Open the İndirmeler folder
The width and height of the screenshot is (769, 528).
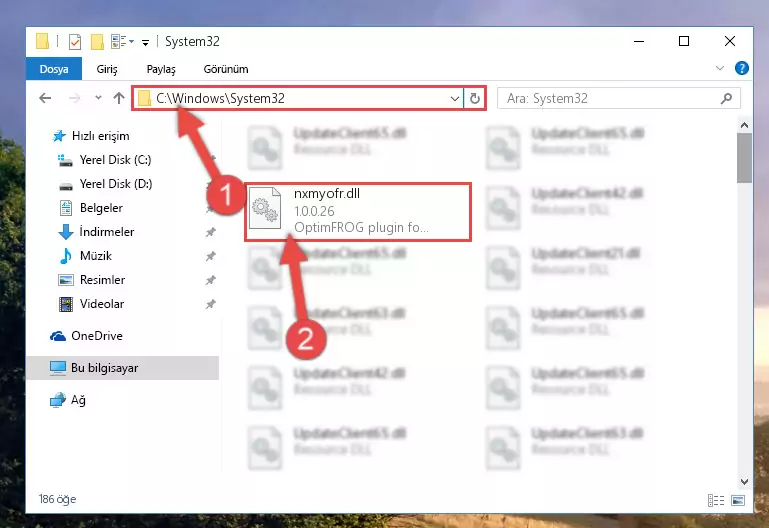107,232
